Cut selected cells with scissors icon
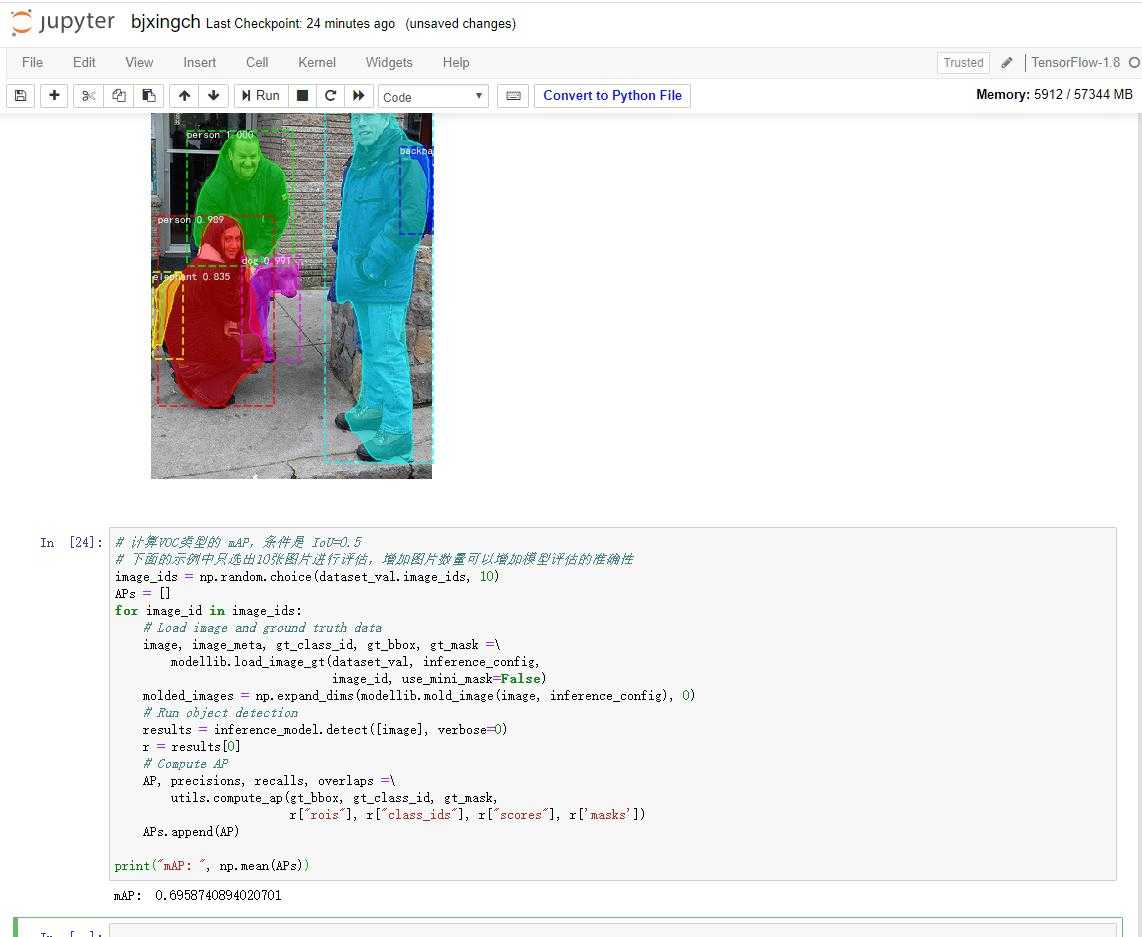The height and width of the screenshot is (937, 1142). pyautogui.click(x=88, y=96)
